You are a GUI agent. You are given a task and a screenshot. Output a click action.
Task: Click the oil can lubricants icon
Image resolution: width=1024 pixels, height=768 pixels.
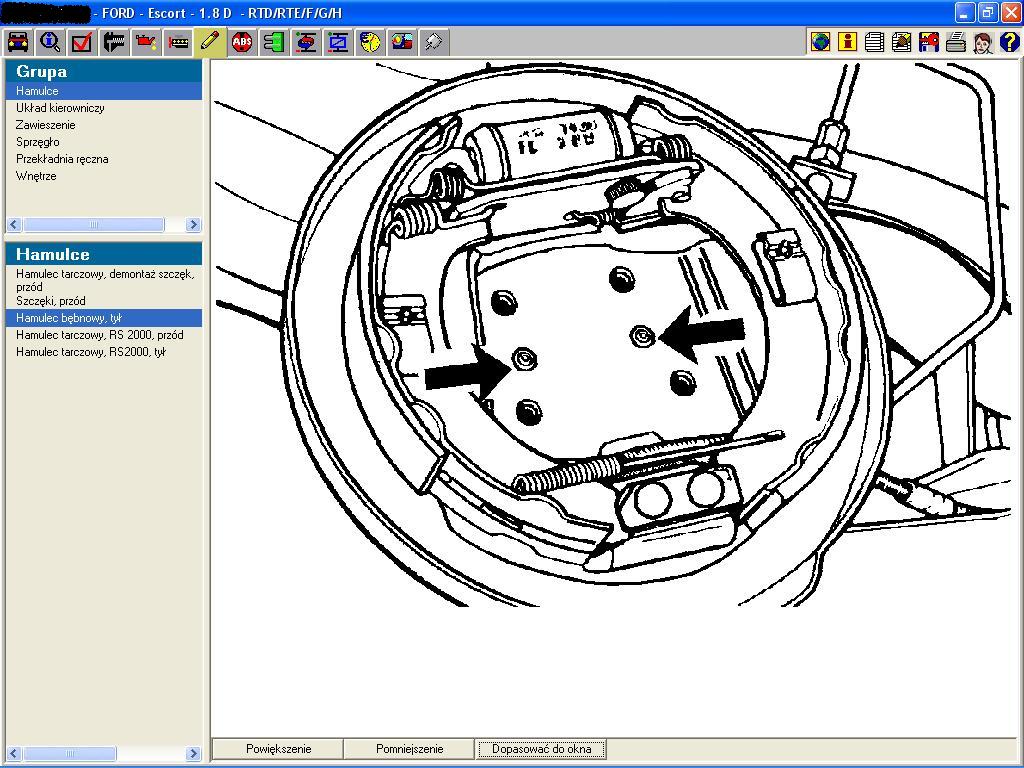tap(146, 42)
